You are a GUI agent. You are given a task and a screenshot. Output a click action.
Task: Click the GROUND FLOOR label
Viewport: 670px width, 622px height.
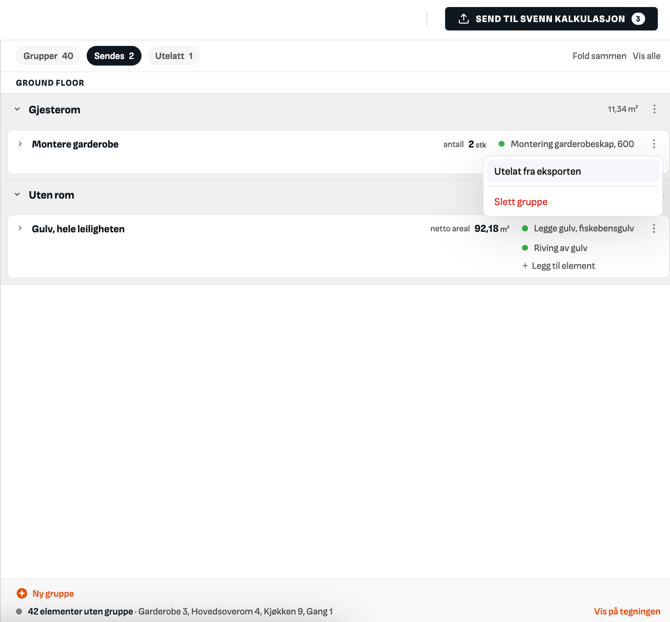click(50, 83)
